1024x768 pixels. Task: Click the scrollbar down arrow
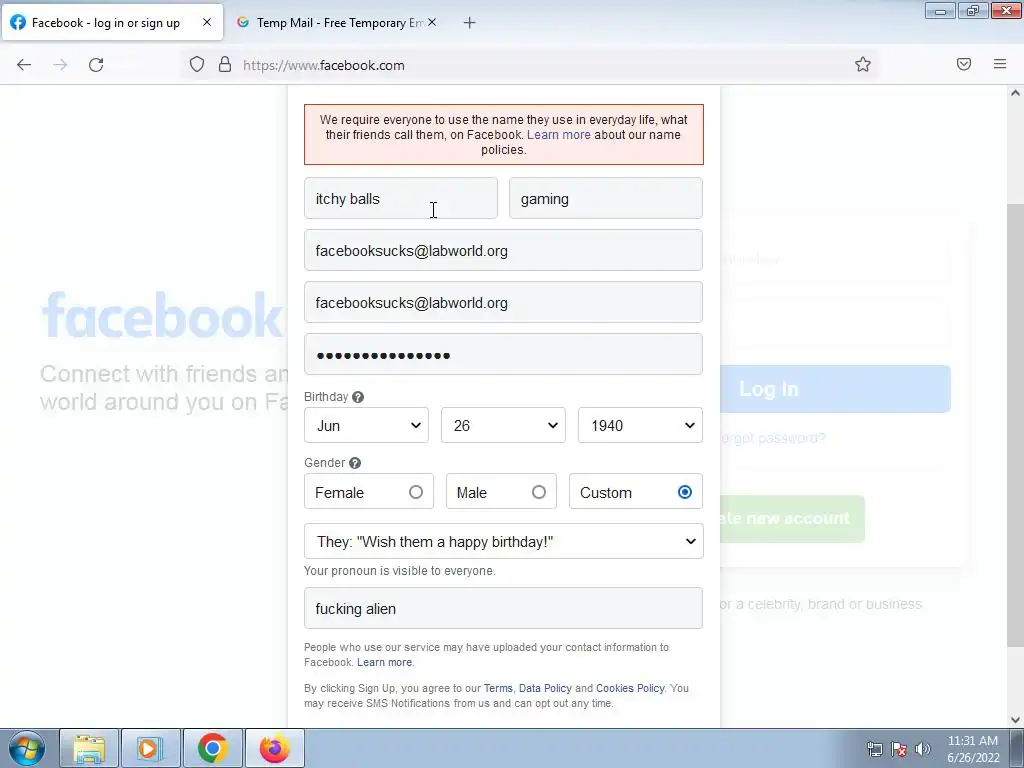1015,720
